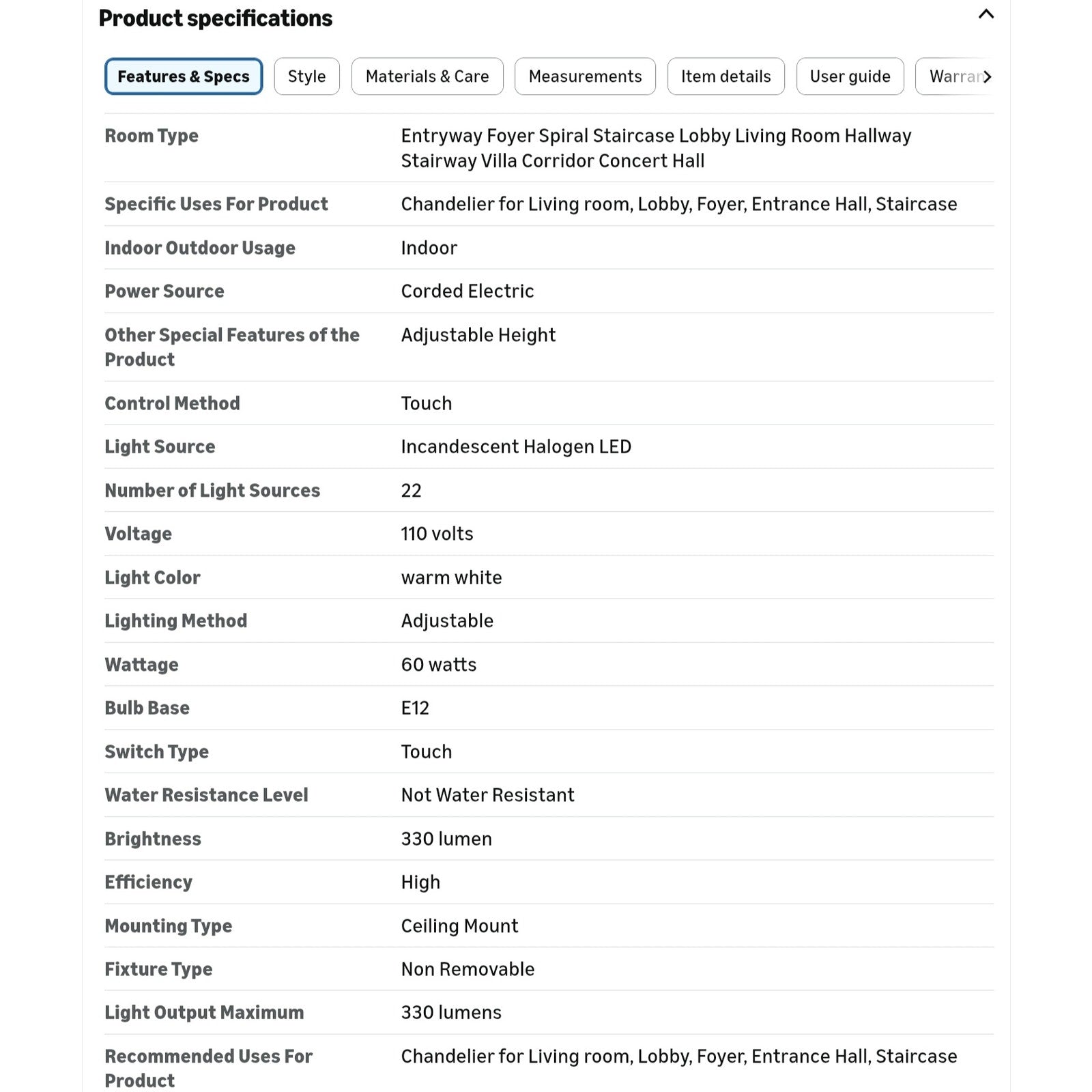1092x1092 pixels.
Task: Select the 'Non Removable' fixture type value
Action: tap(468, 969)
